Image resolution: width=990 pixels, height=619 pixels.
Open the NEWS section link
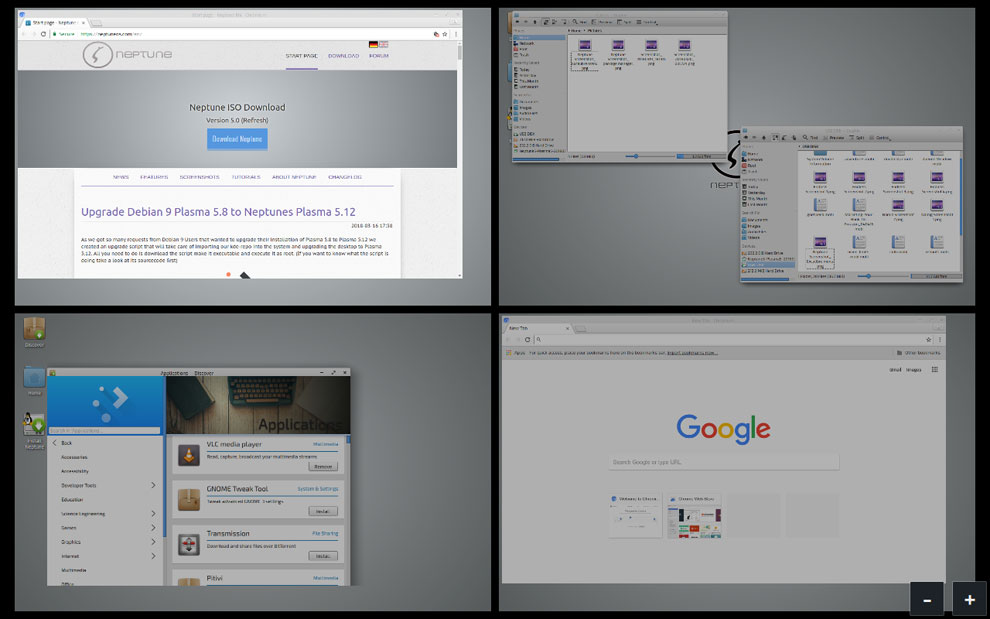click(x=121, y=177)
